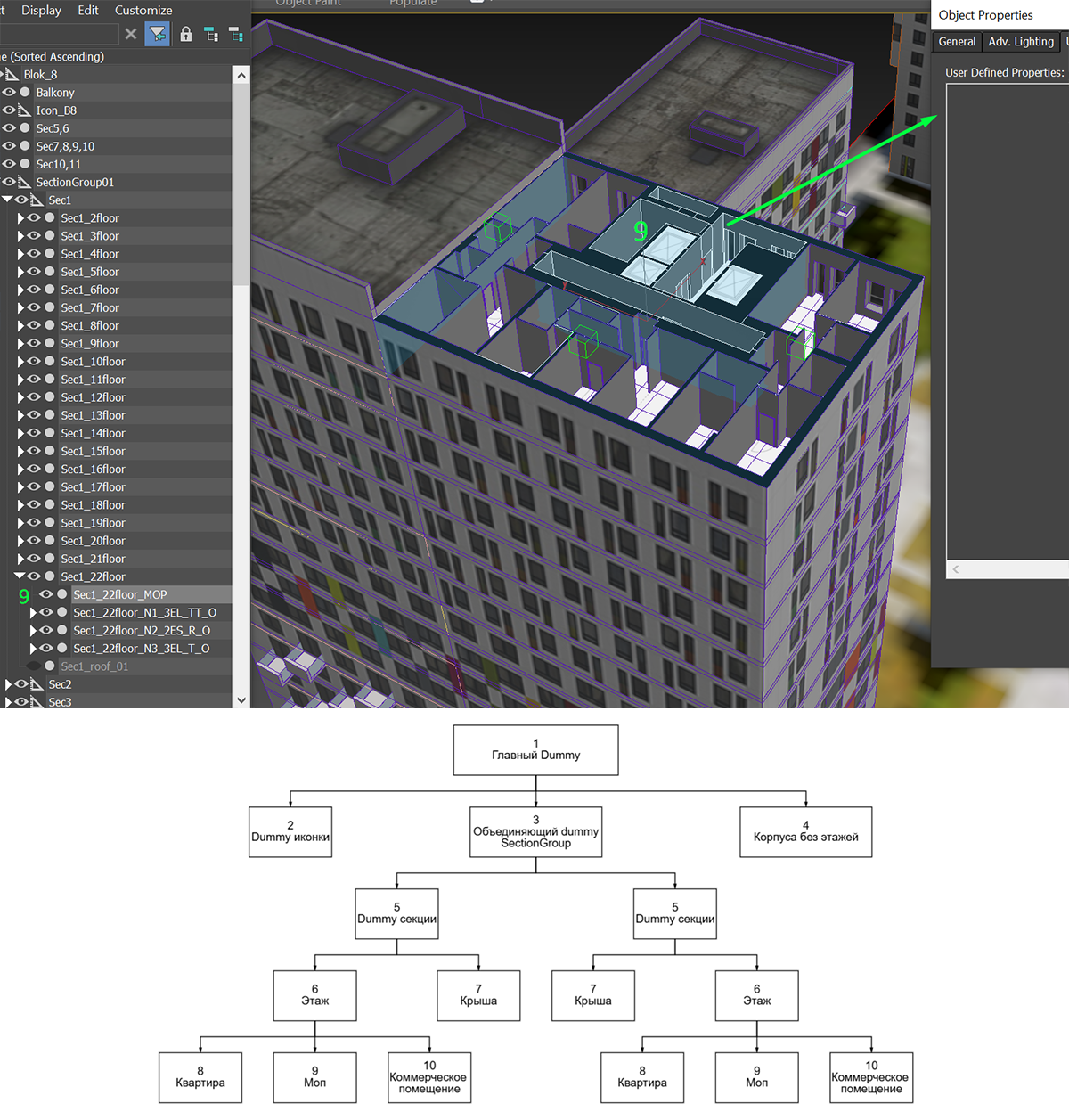The image size is (1069, 1120).
Task: Click the object dot icon of Sec1_16floor
Action: tap(50, 469)
